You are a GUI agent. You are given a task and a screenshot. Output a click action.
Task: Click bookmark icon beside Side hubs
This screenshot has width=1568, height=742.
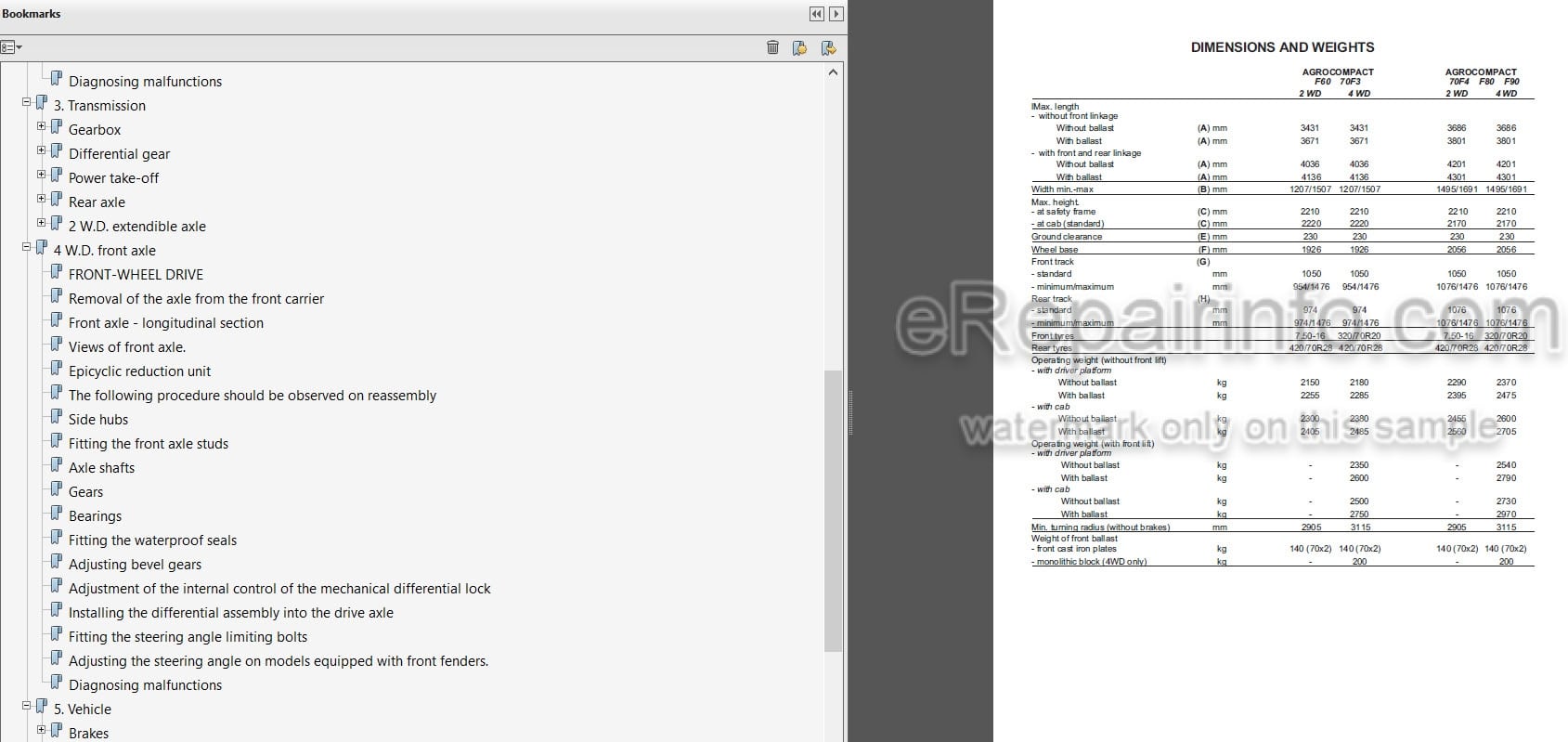coord(57,417)
